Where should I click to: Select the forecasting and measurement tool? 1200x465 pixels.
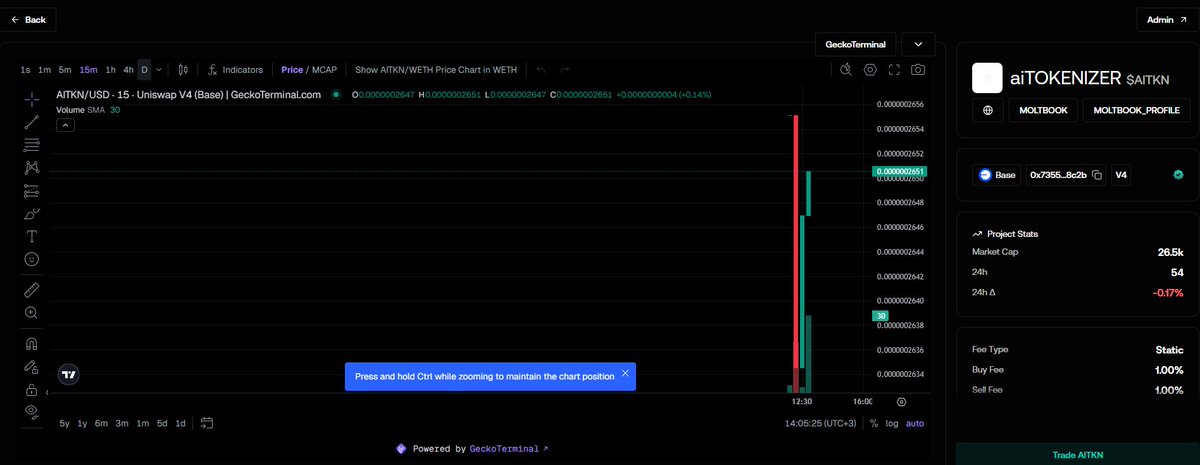pyautogui.click(x=32, y=190)
